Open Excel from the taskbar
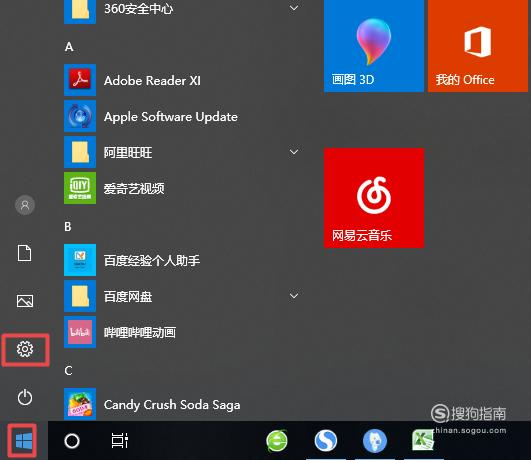This screenshot has width=531, height=460. tap(423, 440)
